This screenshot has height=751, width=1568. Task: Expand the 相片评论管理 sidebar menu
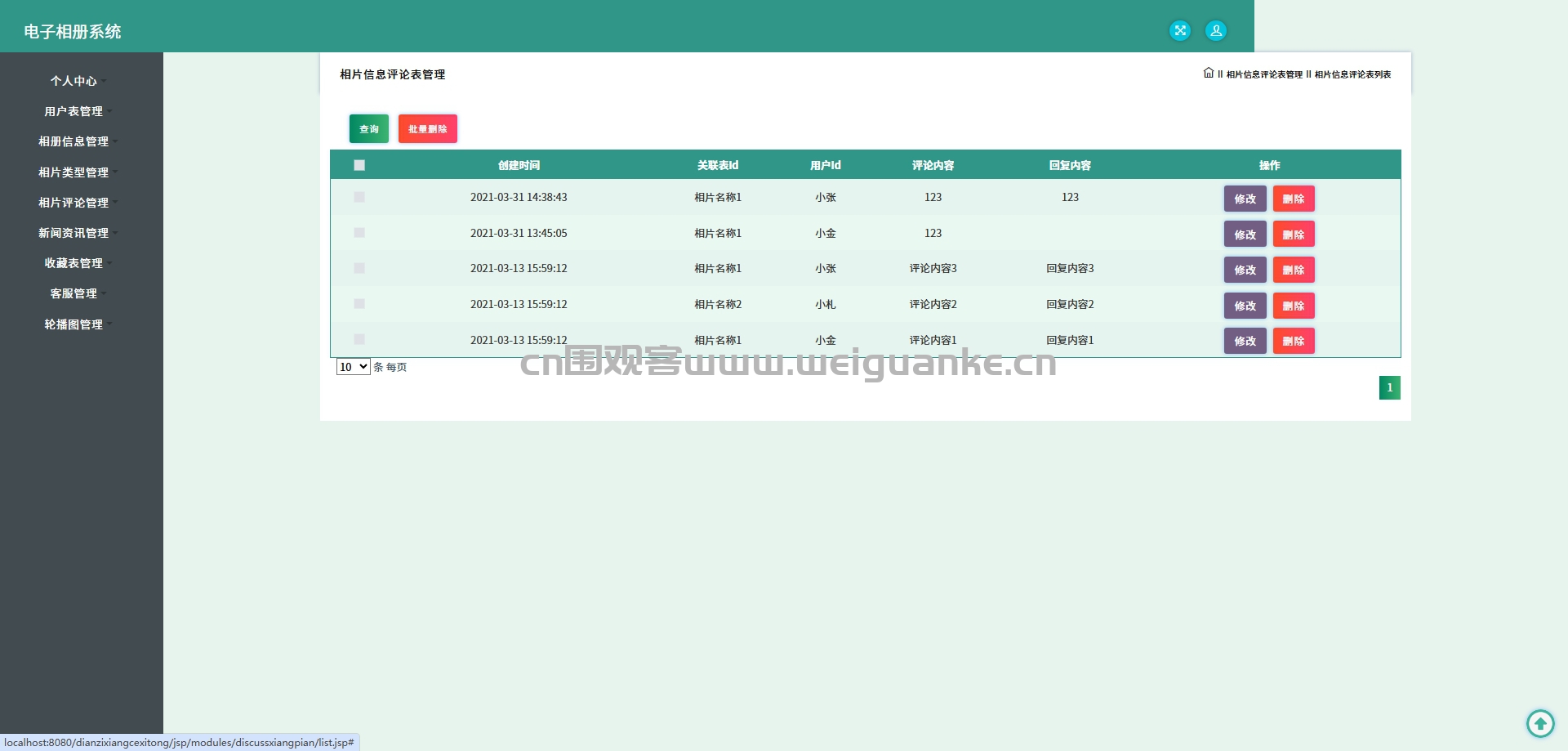coord(78,203)
